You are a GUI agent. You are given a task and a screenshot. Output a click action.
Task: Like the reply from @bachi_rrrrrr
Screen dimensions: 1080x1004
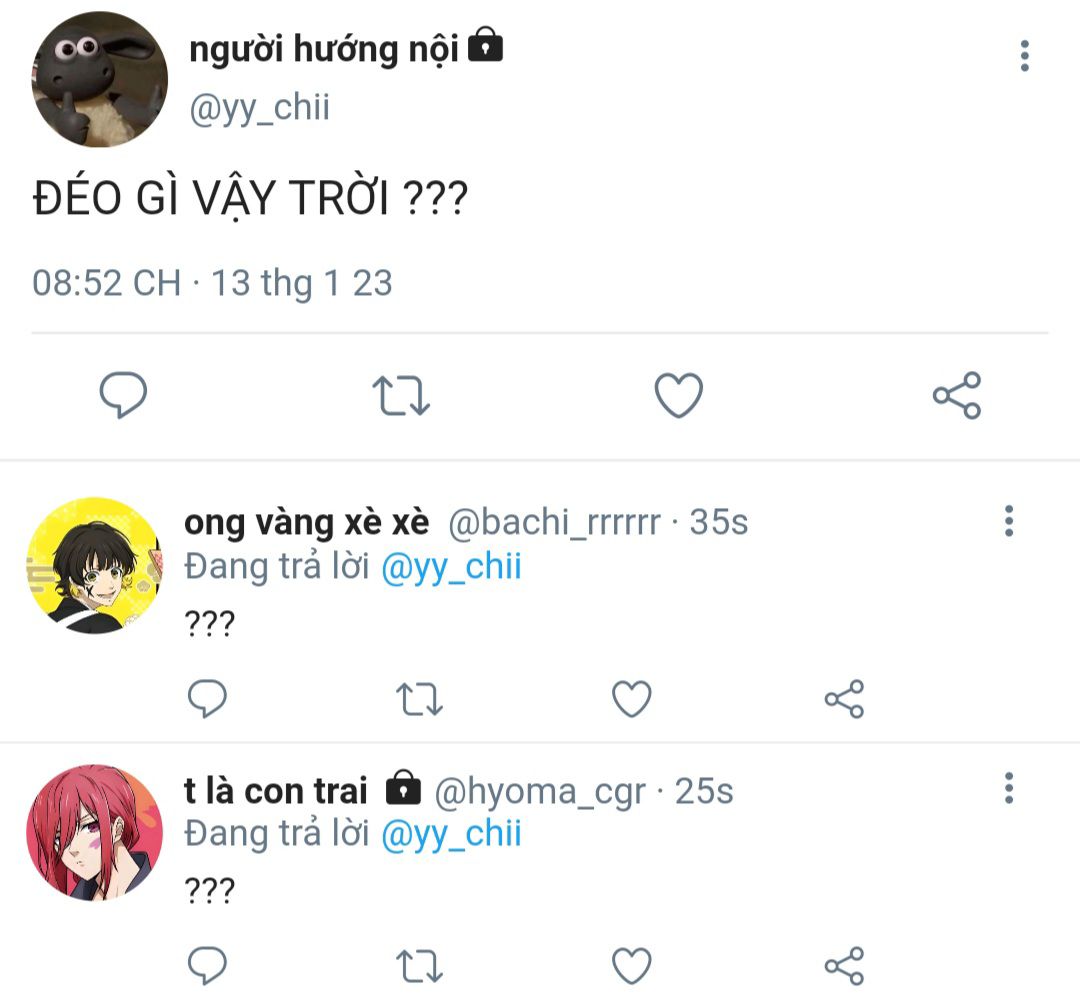pos(632,698)
